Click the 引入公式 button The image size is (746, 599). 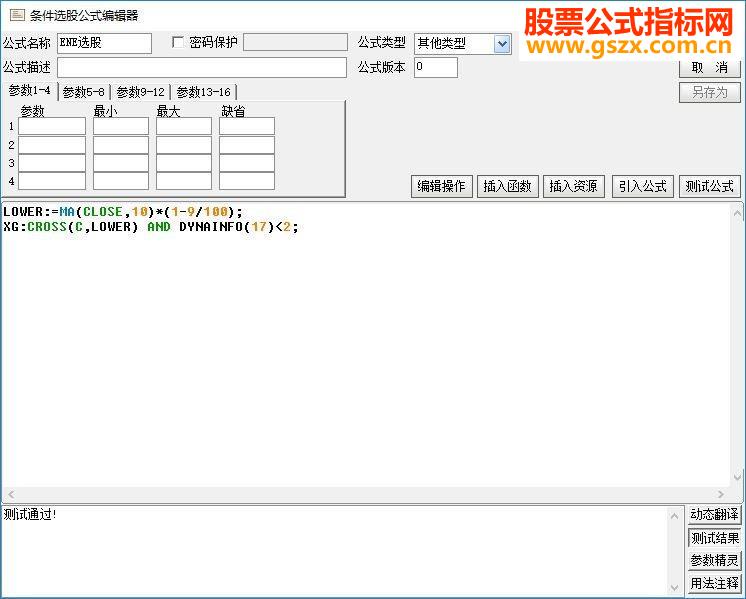click(643, 186)
